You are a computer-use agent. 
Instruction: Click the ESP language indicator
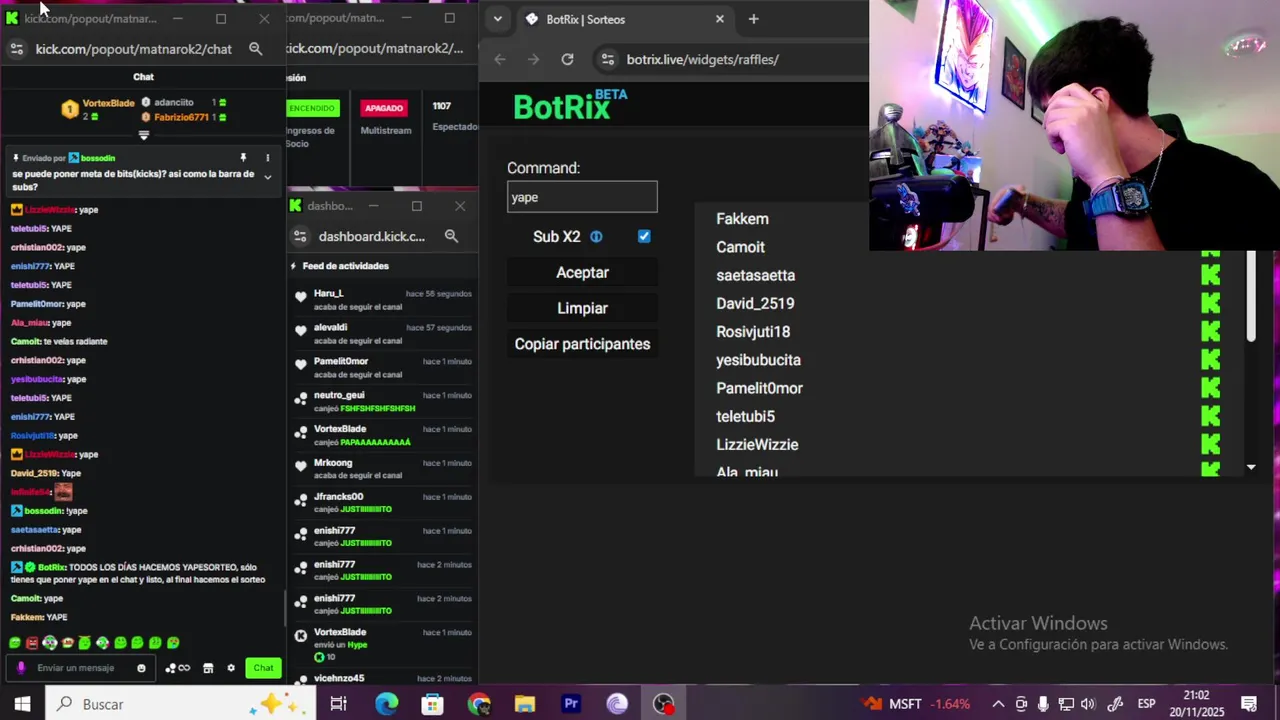[1146, 704]
